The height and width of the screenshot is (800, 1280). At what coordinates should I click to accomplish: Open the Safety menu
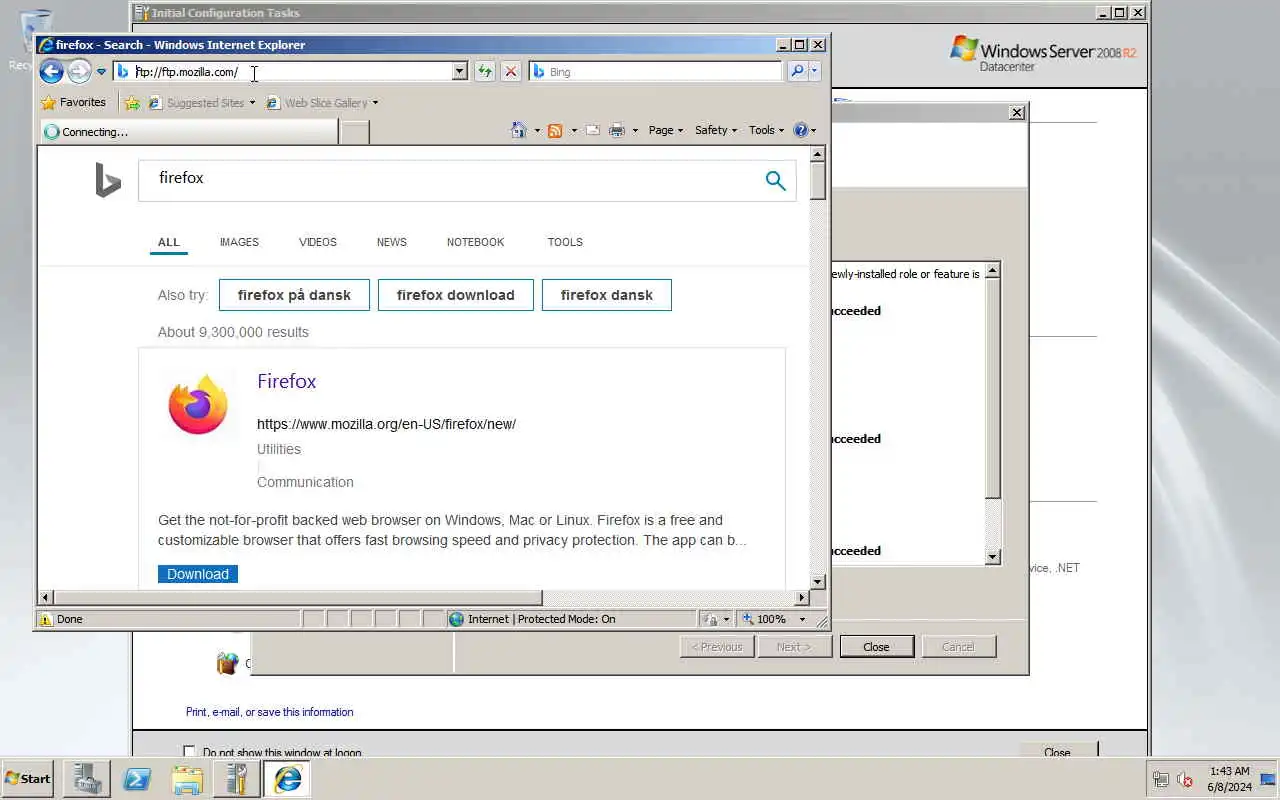[x=716, y=130]
